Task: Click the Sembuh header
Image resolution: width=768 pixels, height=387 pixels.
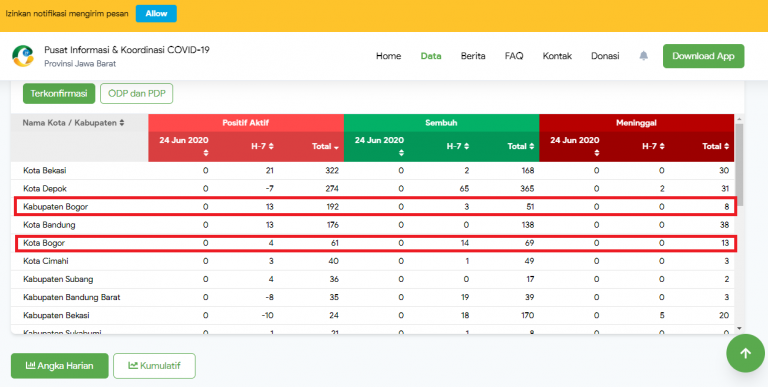Action: point(441,123)
